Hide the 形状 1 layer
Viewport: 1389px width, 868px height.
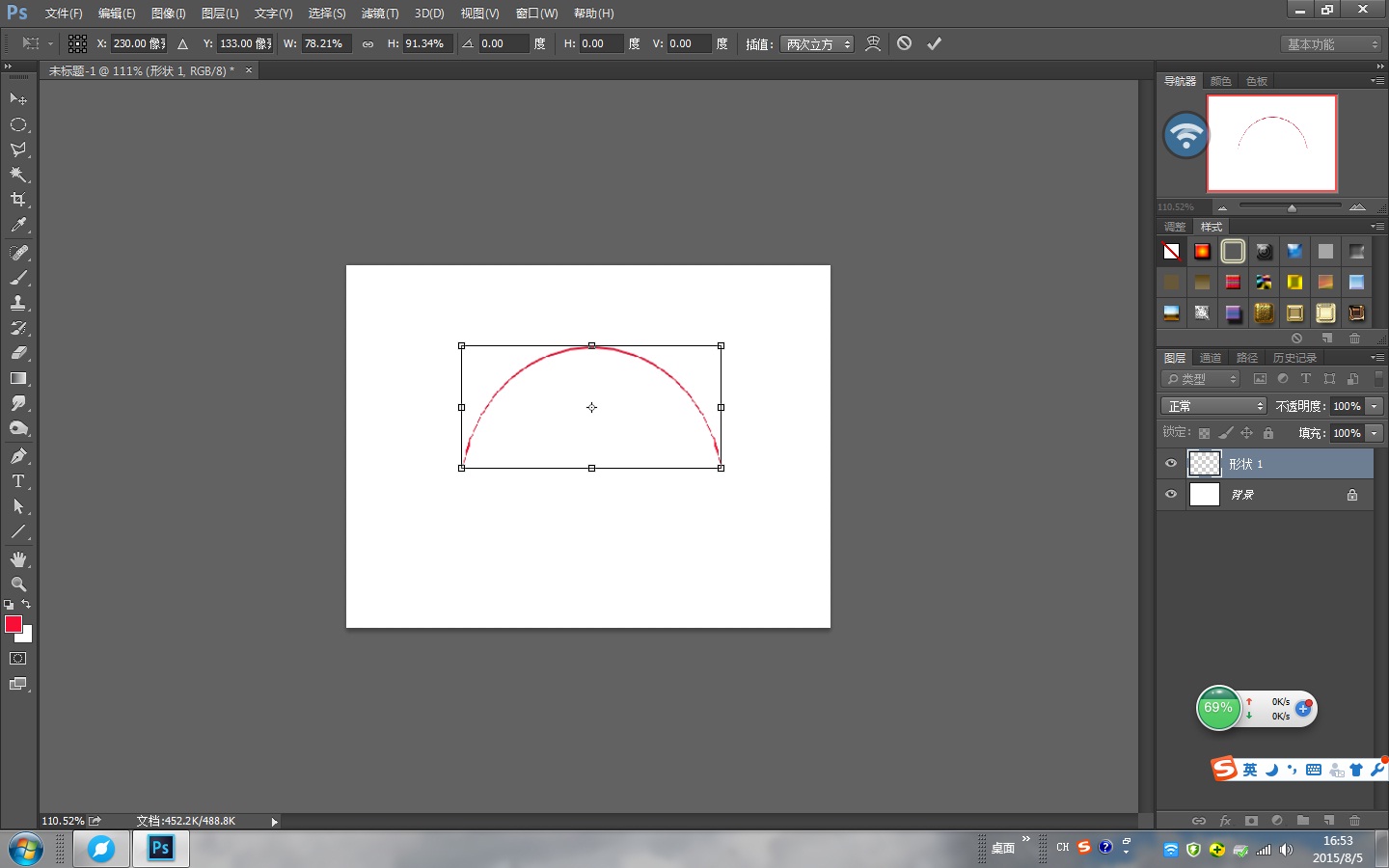click(x=1171, y=464)
